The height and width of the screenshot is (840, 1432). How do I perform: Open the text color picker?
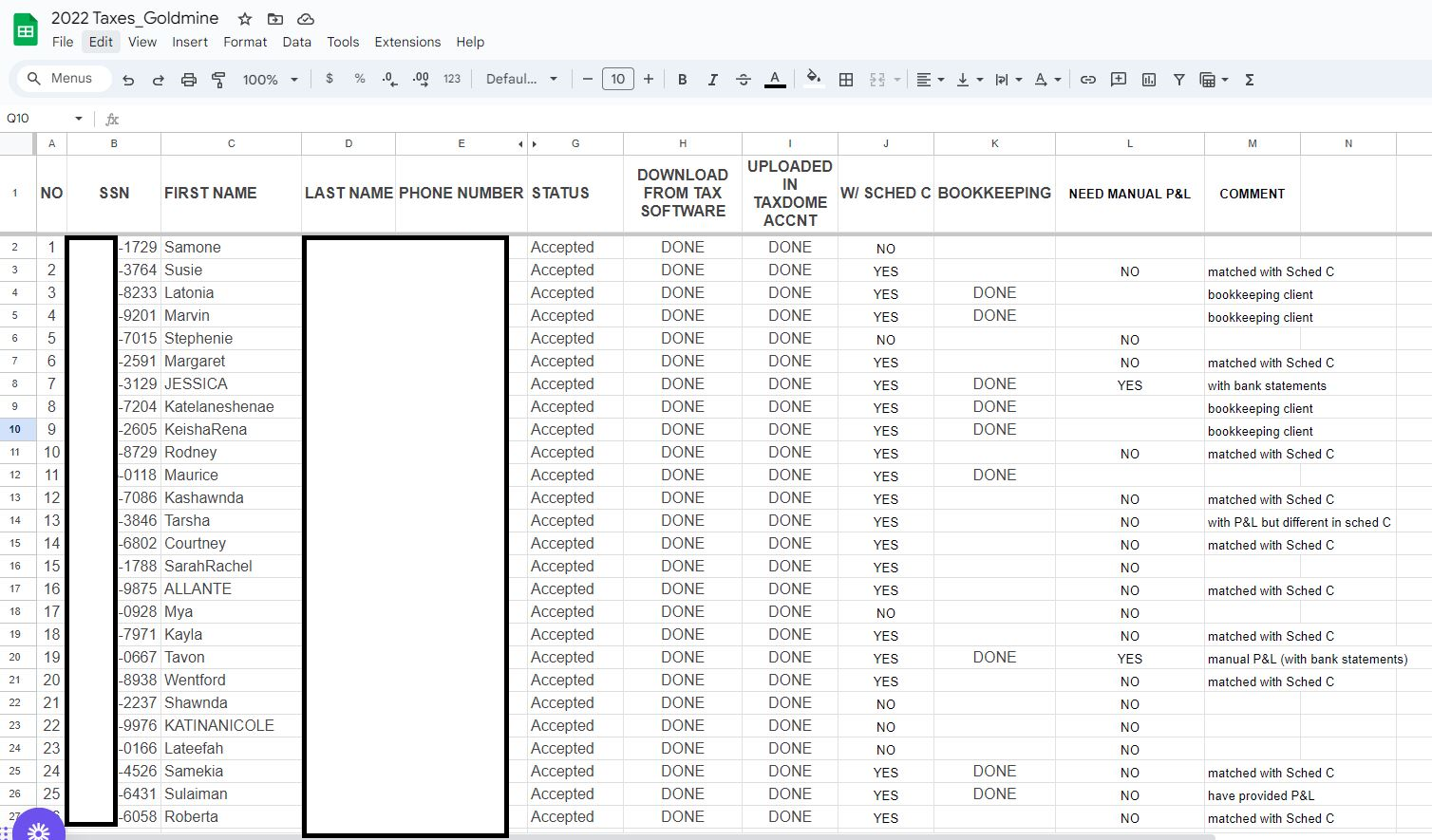pos(775,80)
